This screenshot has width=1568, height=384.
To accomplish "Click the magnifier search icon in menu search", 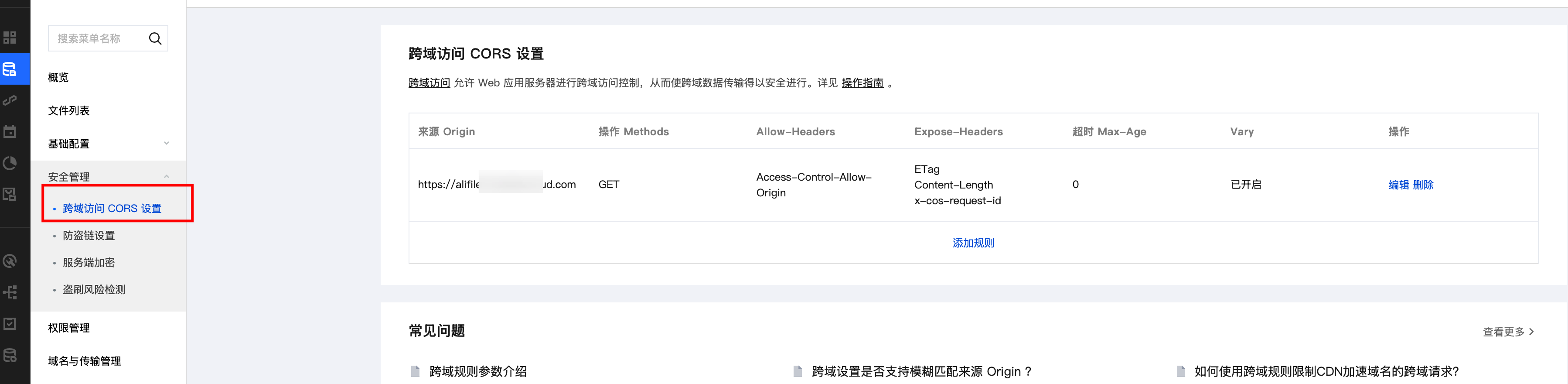I will click(155, 39).
